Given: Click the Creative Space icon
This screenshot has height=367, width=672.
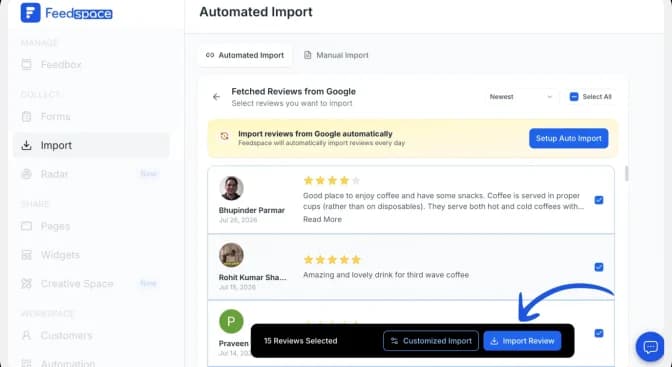Looking at the screenshot, I should coord(27,284).
